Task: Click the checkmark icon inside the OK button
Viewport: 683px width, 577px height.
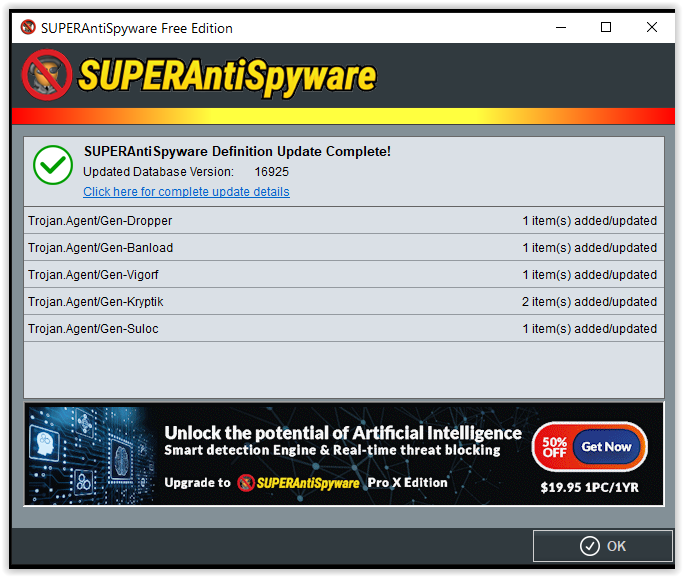Action: 589,546
